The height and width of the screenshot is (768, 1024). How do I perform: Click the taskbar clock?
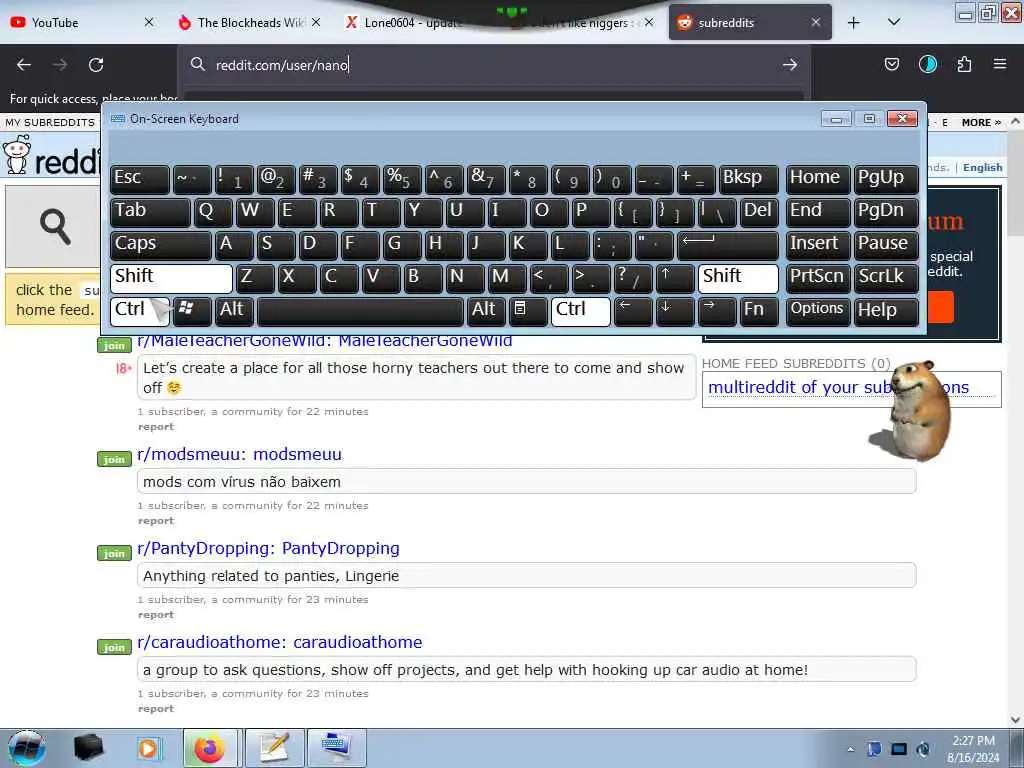coord(973,749)
